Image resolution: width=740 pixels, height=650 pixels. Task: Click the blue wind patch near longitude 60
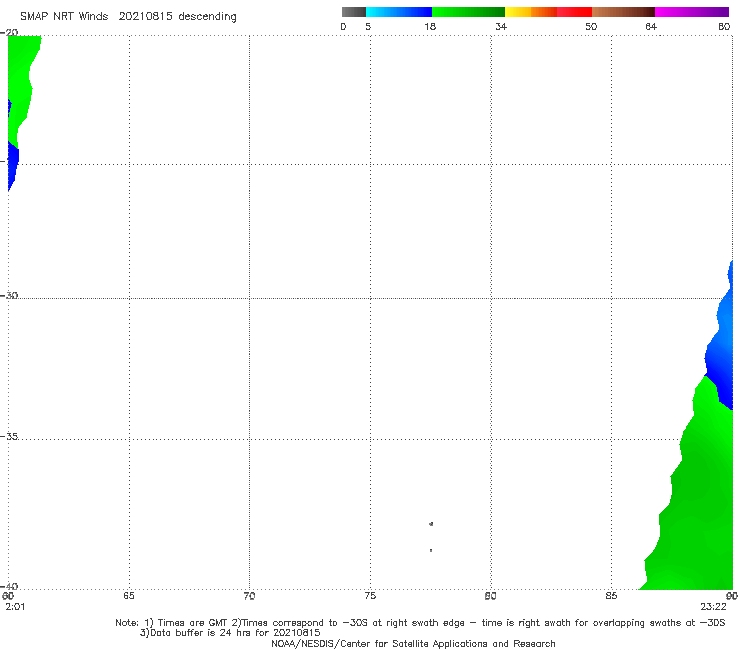(x=13, y=165)
